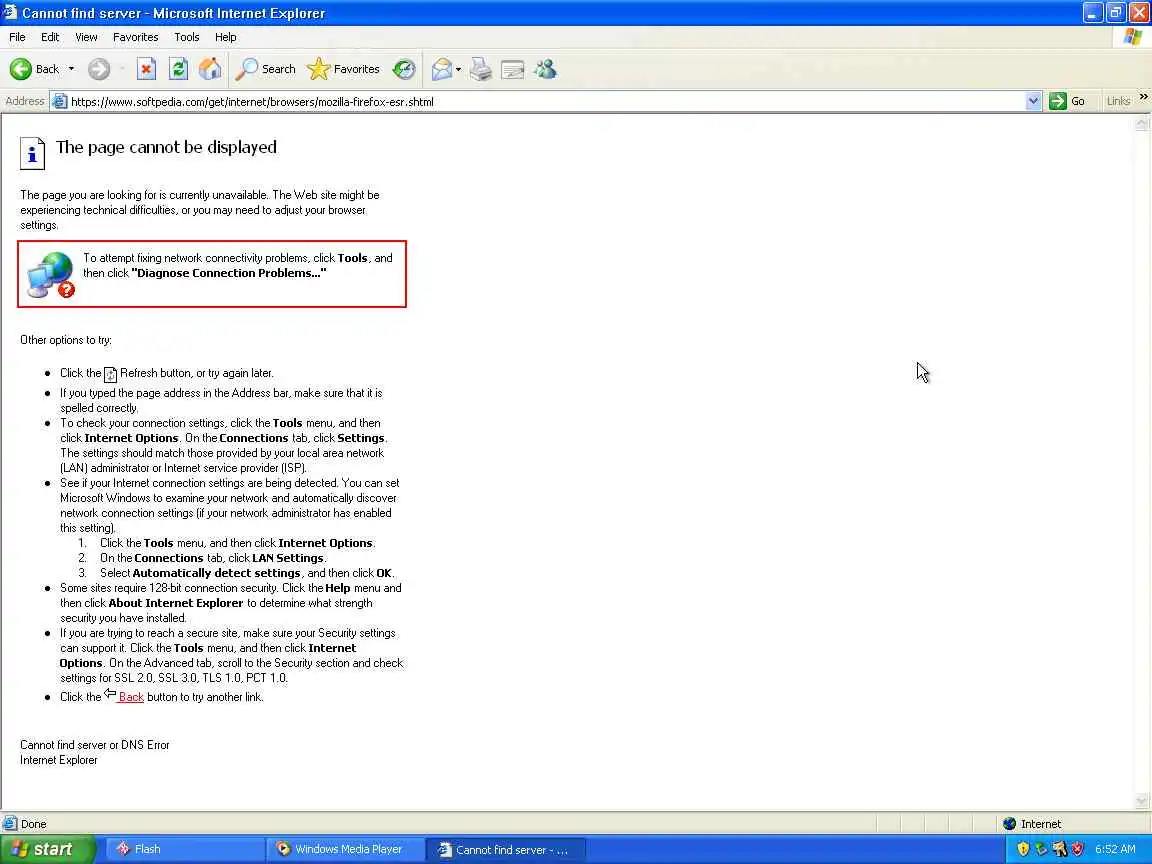The image size is (1152, 864).
Task: Click the Stop loading icon
Action: [x=146, y=69]
